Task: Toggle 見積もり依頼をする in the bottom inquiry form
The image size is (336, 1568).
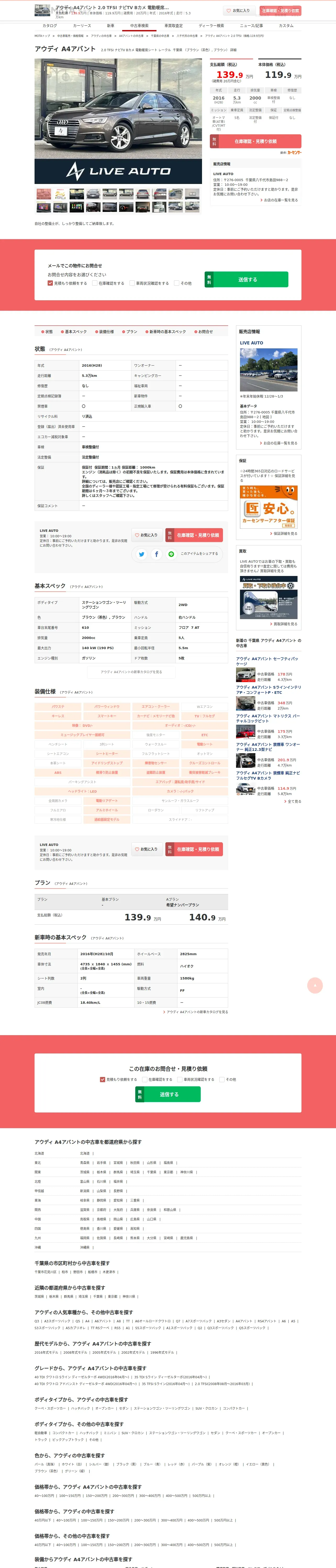Action: 102,1079
